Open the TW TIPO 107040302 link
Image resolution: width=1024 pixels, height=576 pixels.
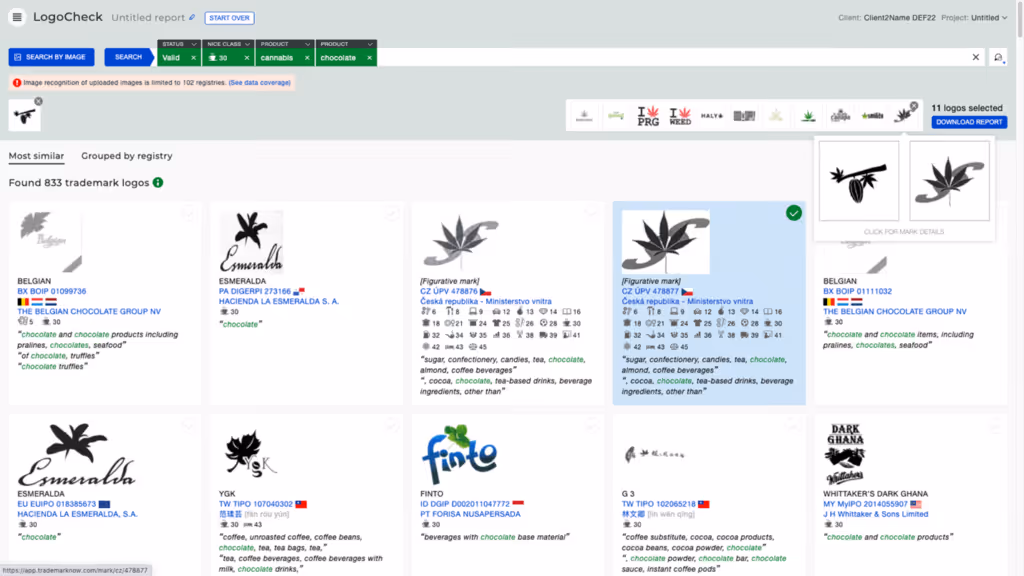click(x=256, y=504)
